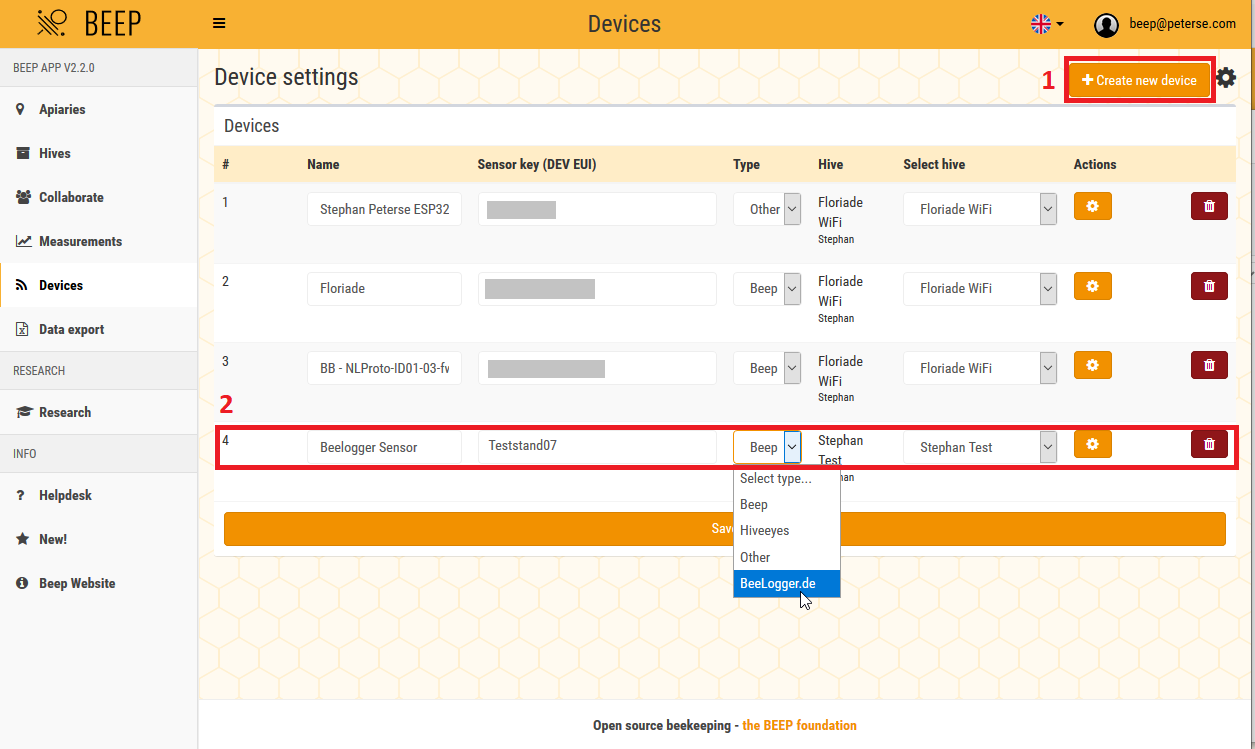This screenshot has width=1255, height=749.
Task: Open Select hive dropdown for BB - NLProto device
Action: (x=980, y=368)
